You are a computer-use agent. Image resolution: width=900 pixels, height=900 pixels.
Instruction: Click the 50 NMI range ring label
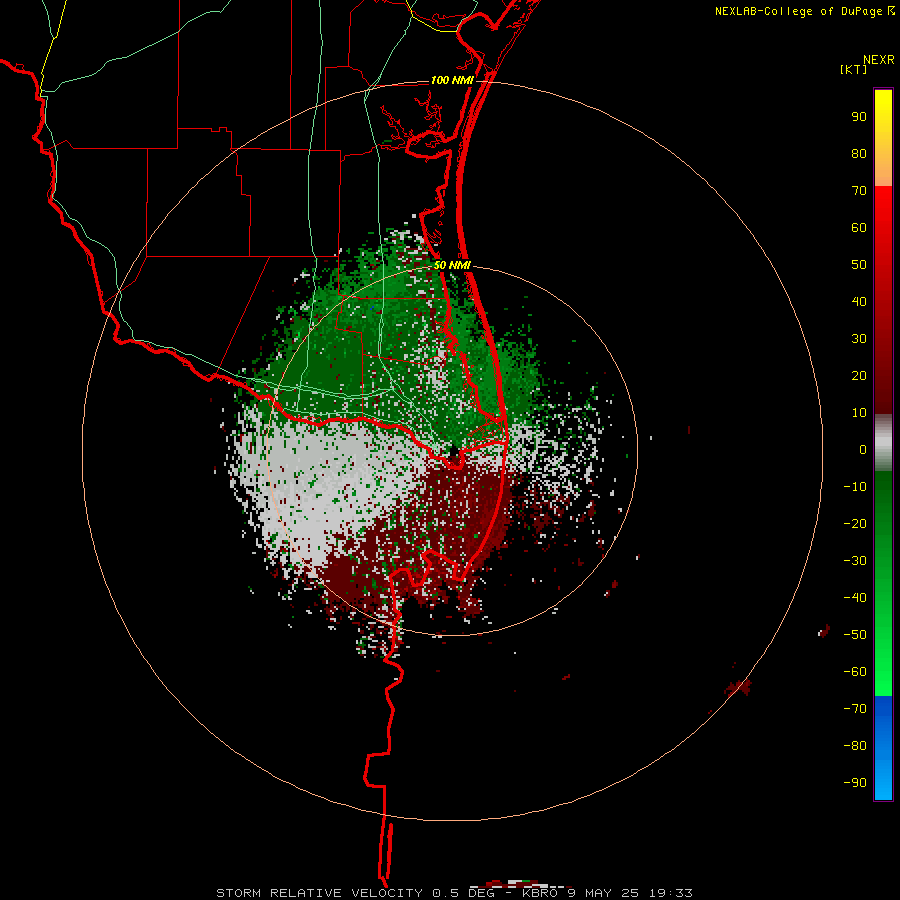pos(452,265)
